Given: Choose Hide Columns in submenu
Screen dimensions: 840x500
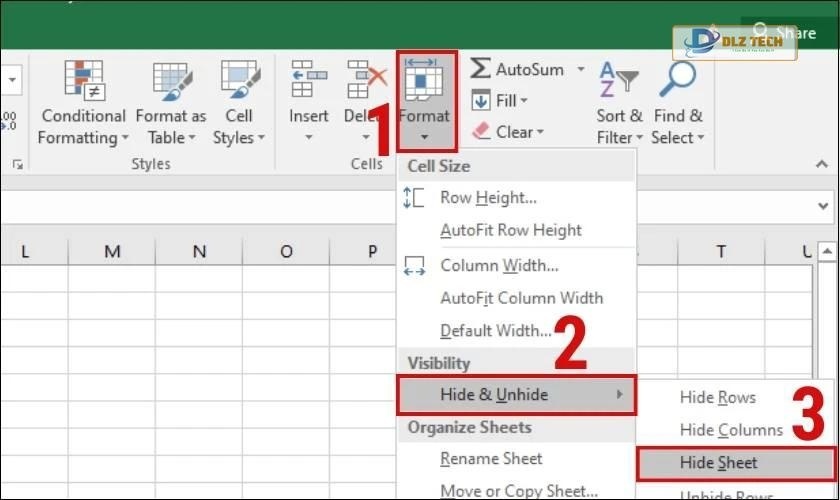Looking at the screenshot, I should click(x=731, y=430).
